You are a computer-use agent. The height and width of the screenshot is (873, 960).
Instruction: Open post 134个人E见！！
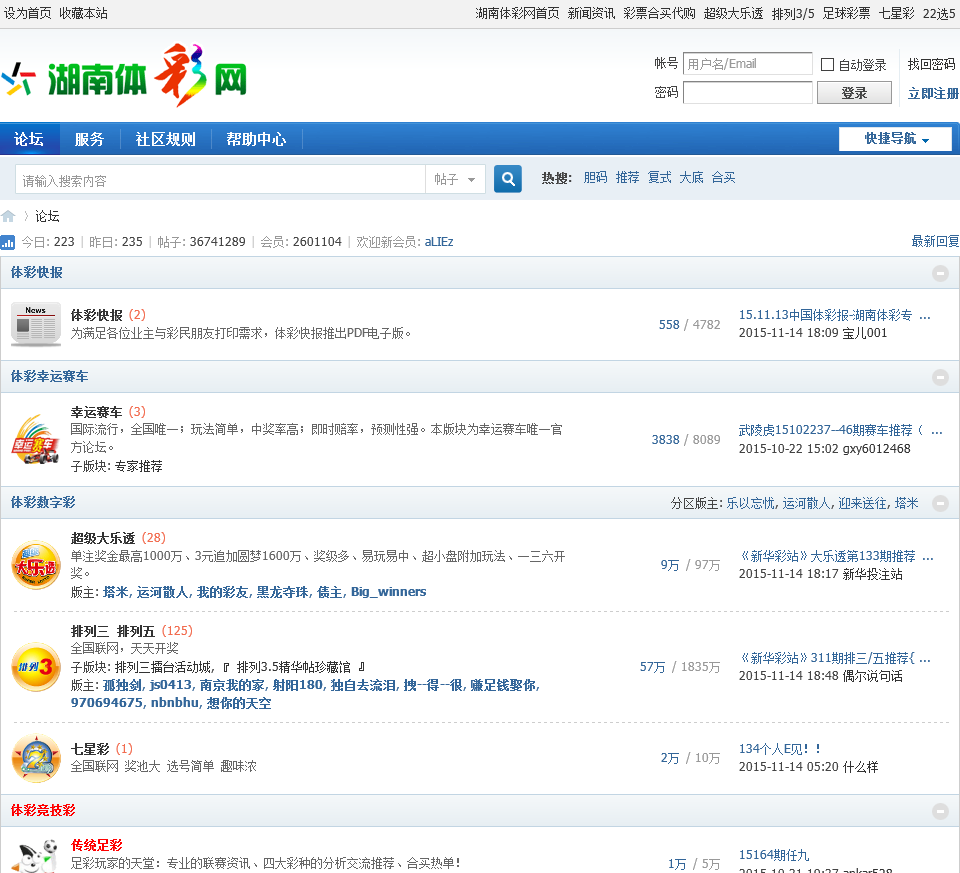pyautogui.click(x=780, y=749)
